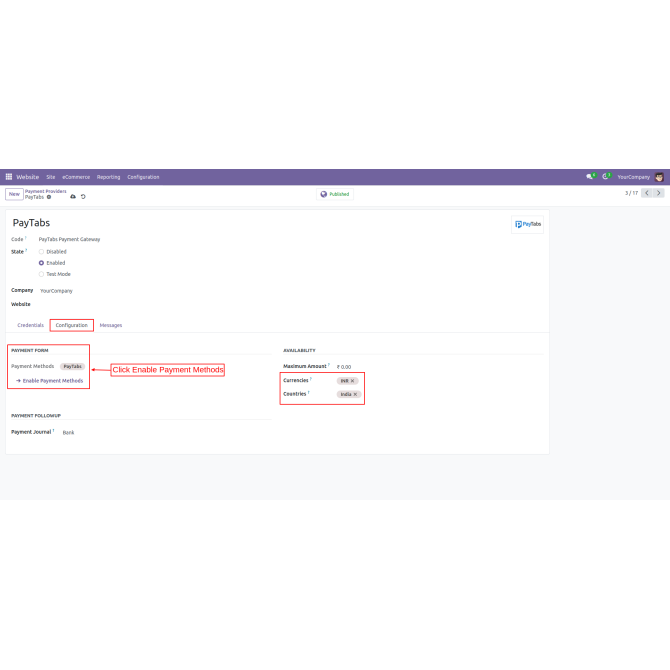Save record with the cloud upload icon
670x670 pixels.
point(73,197)
